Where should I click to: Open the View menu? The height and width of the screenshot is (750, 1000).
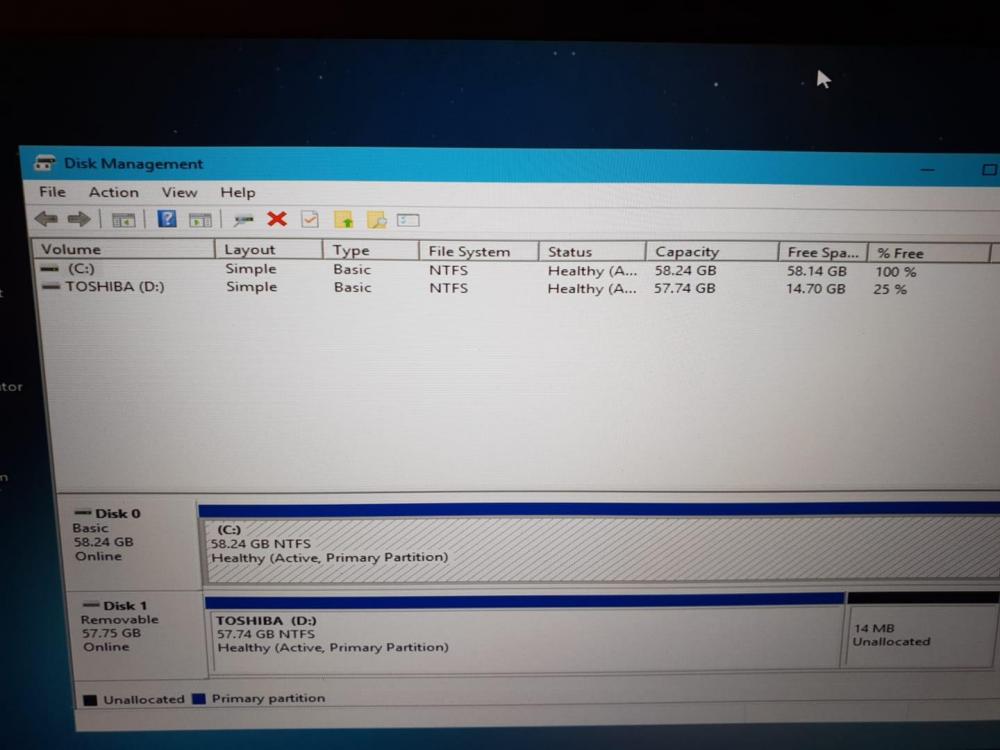[x=179, y=193]
